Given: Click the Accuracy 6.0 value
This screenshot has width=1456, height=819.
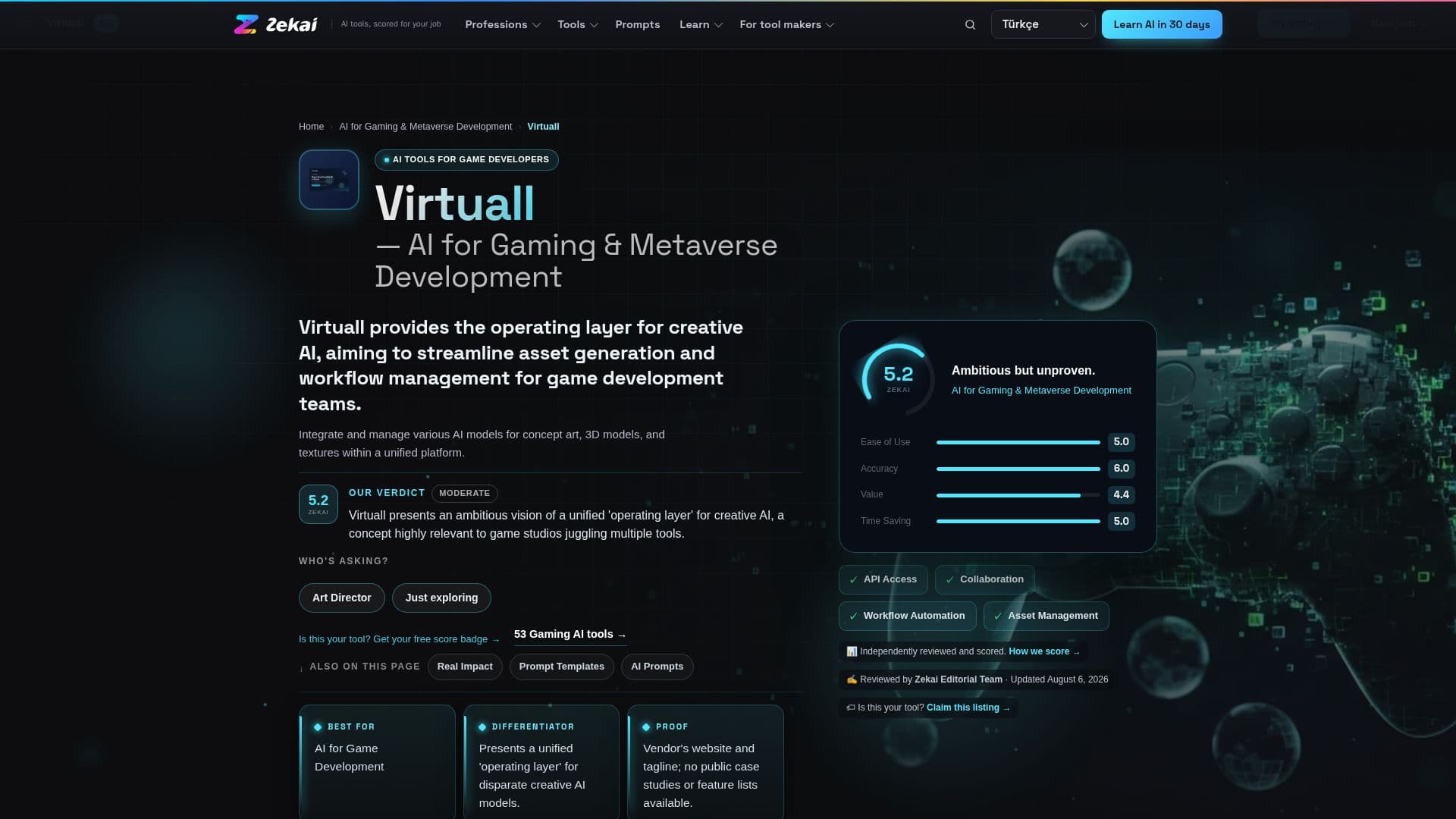Looking at the screenshot, I should [x=1121, y=469].
